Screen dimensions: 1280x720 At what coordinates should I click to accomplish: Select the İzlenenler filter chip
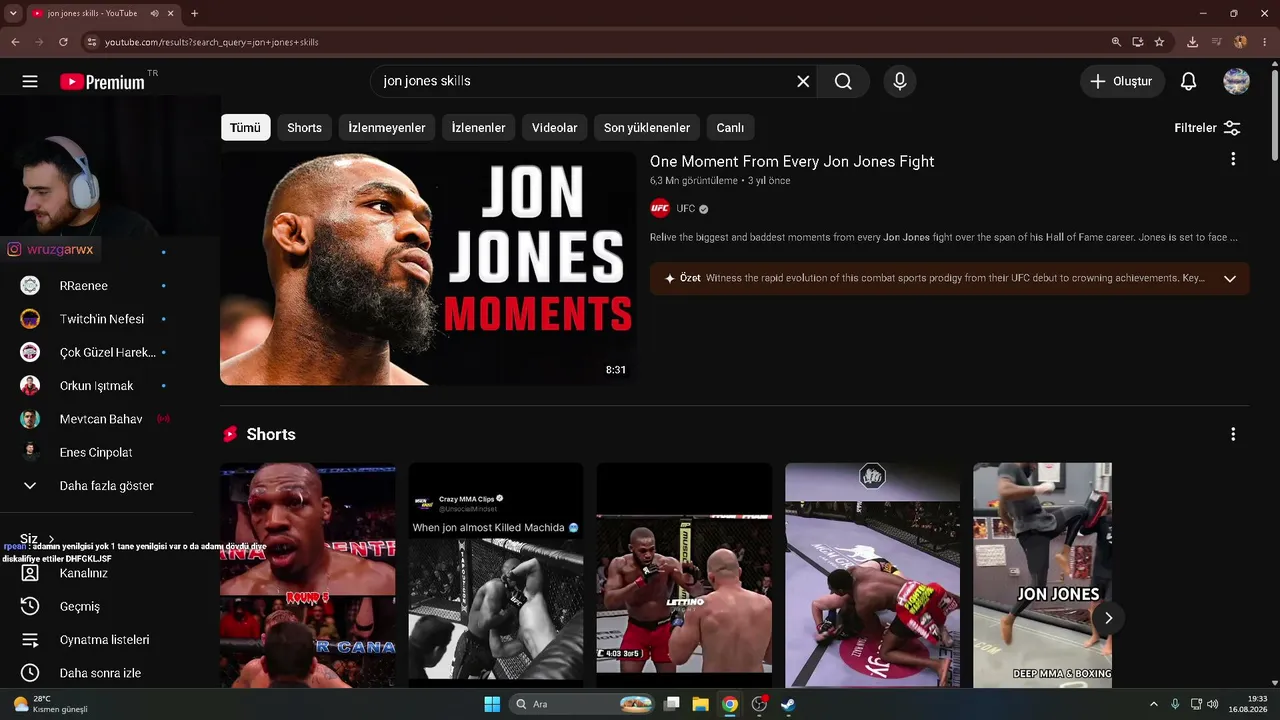point(479,128)
